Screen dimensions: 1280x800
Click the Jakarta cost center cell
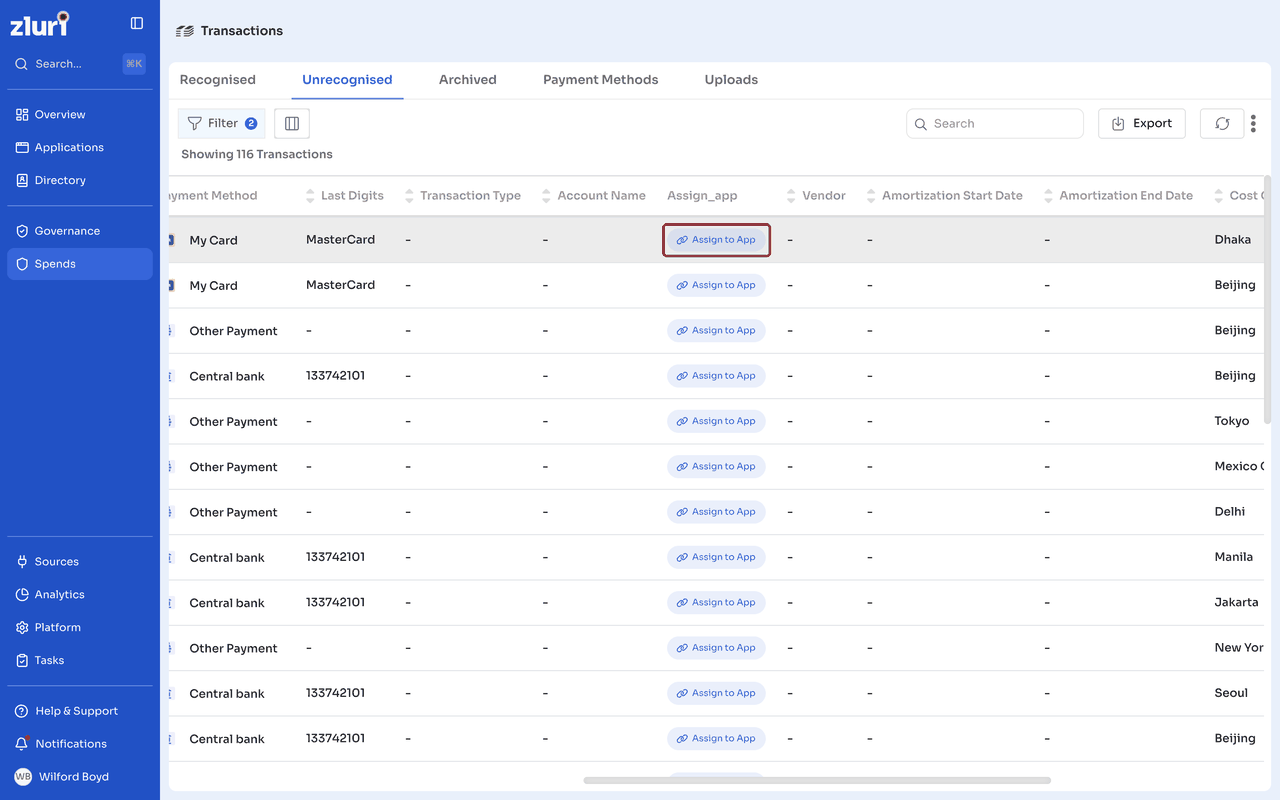pyautogui.click(x=1236, y=603)
